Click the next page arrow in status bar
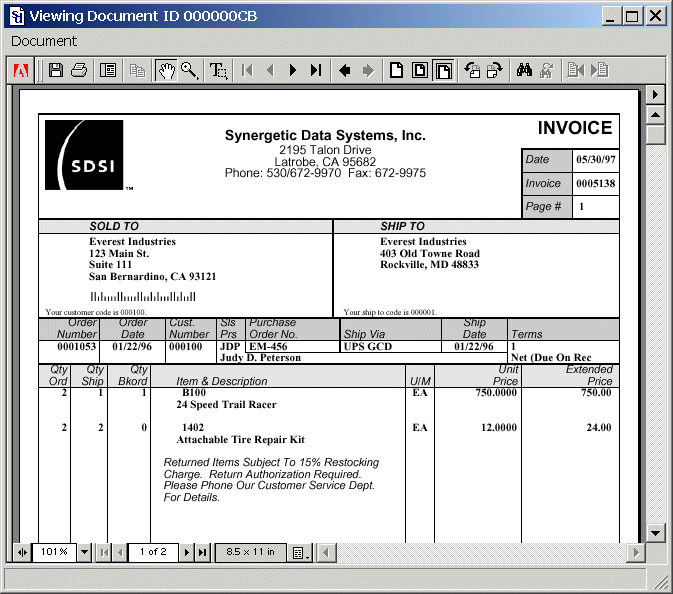Viewport: 673px width, 594px height. (x=186, y=552)
